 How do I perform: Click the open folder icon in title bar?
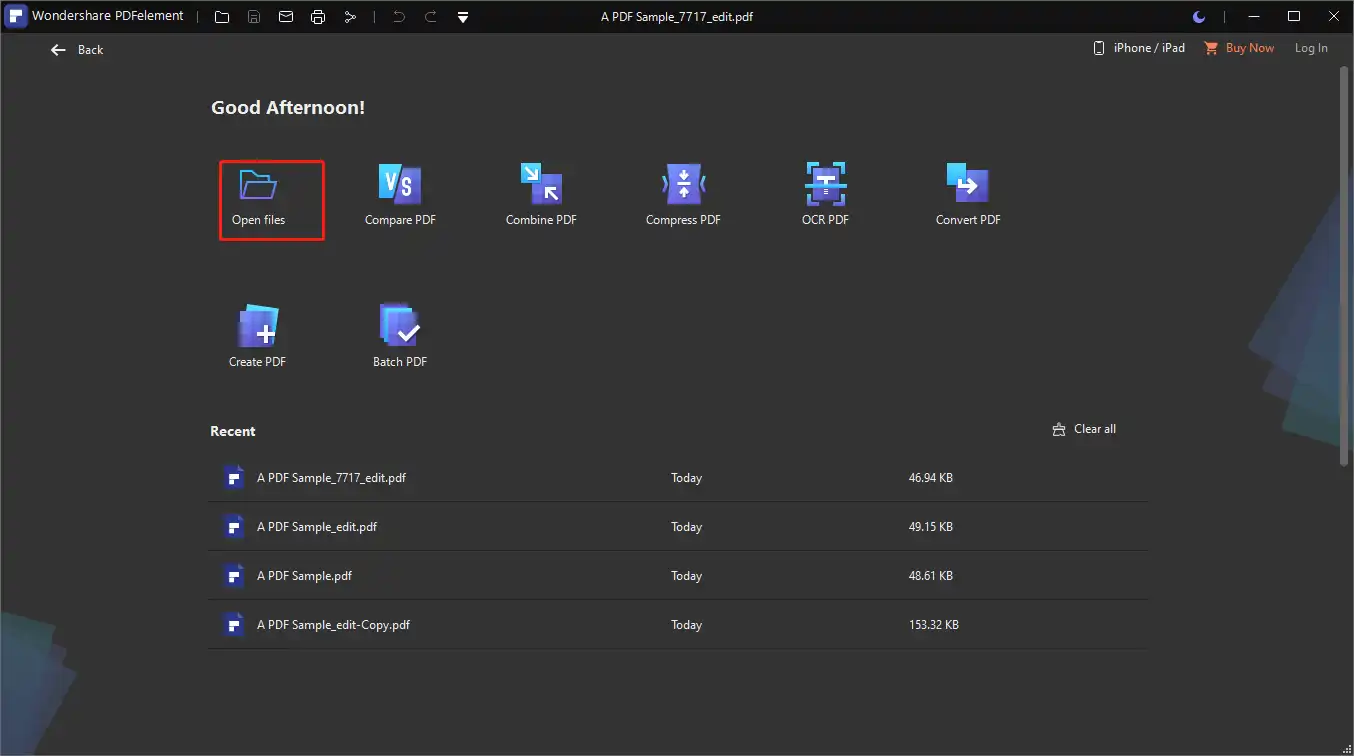(x=222, y=17)
